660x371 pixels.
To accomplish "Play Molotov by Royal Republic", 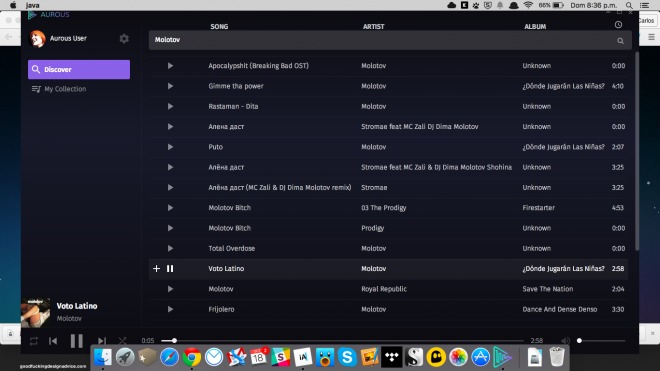I will click(170, 289).
